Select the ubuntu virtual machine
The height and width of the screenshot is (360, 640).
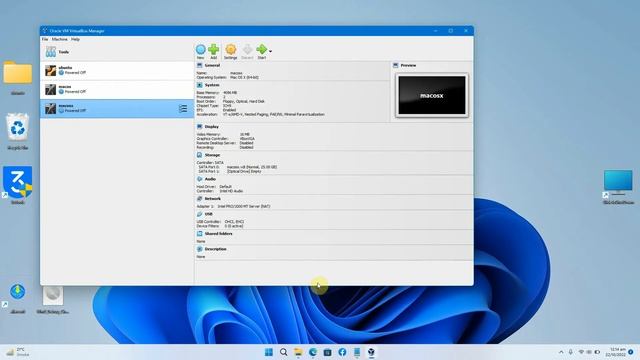(117, 71)
